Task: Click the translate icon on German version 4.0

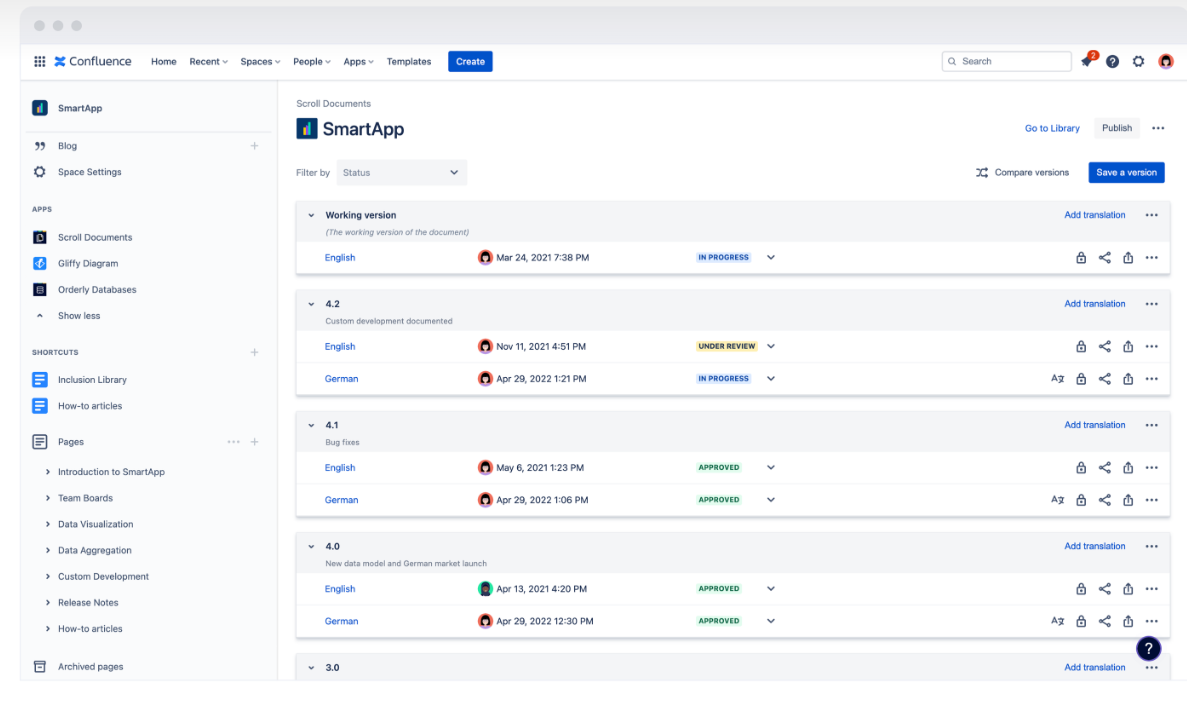Action: coord(1057,621)
